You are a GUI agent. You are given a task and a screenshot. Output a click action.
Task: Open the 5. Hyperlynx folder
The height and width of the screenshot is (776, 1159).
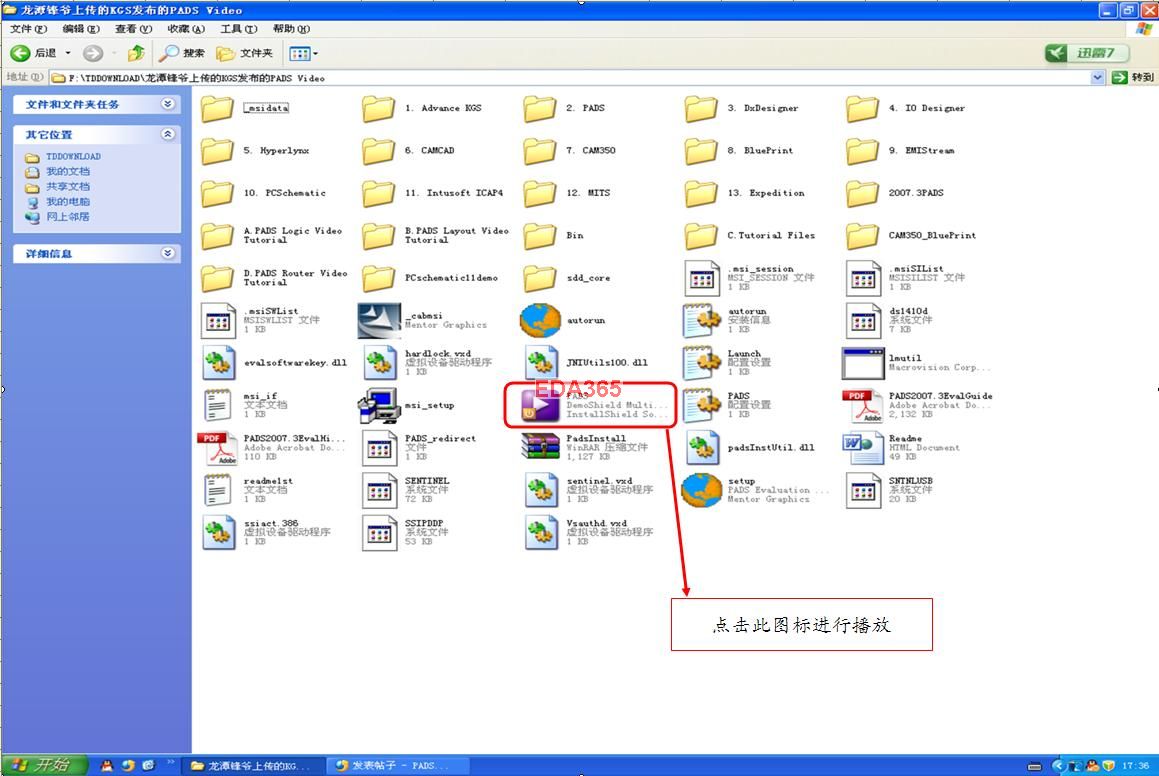coord(255,151)
